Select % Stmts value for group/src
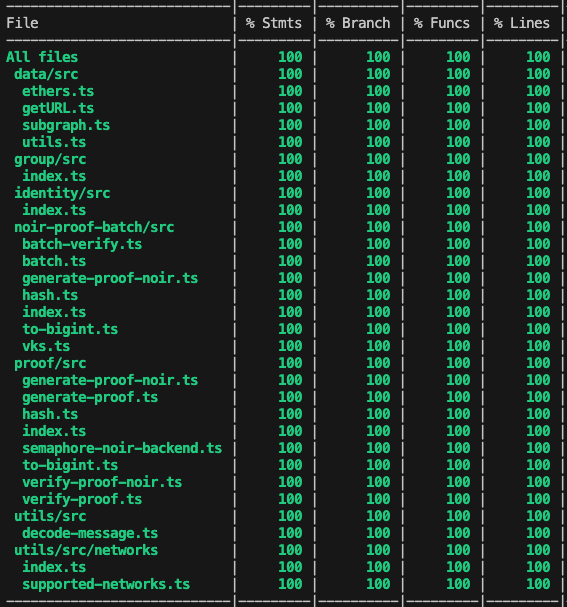The width and height of the screenshot is (567, 607). (x=290, y=159)
